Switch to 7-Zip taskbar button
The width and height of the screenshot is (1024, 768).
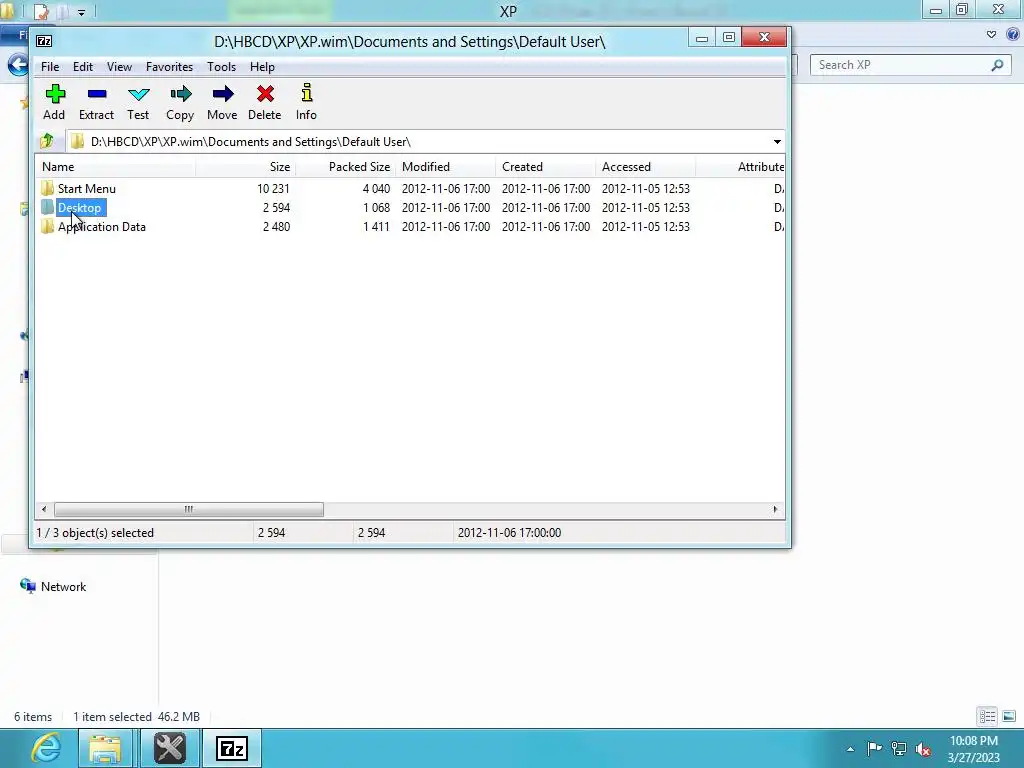pos(232,748)
